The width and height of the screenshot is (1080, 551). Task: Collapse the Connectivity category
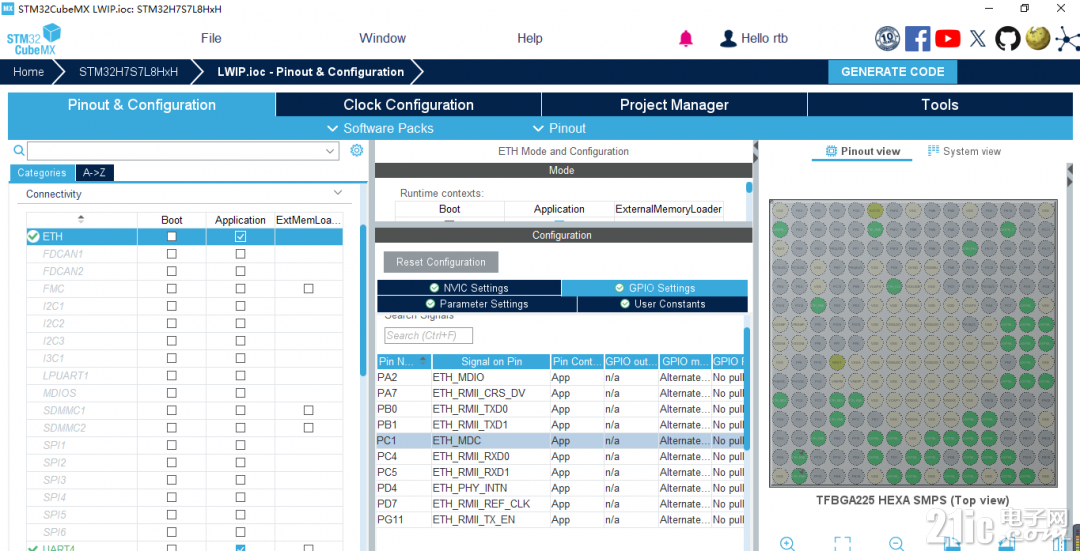point(338,194)
